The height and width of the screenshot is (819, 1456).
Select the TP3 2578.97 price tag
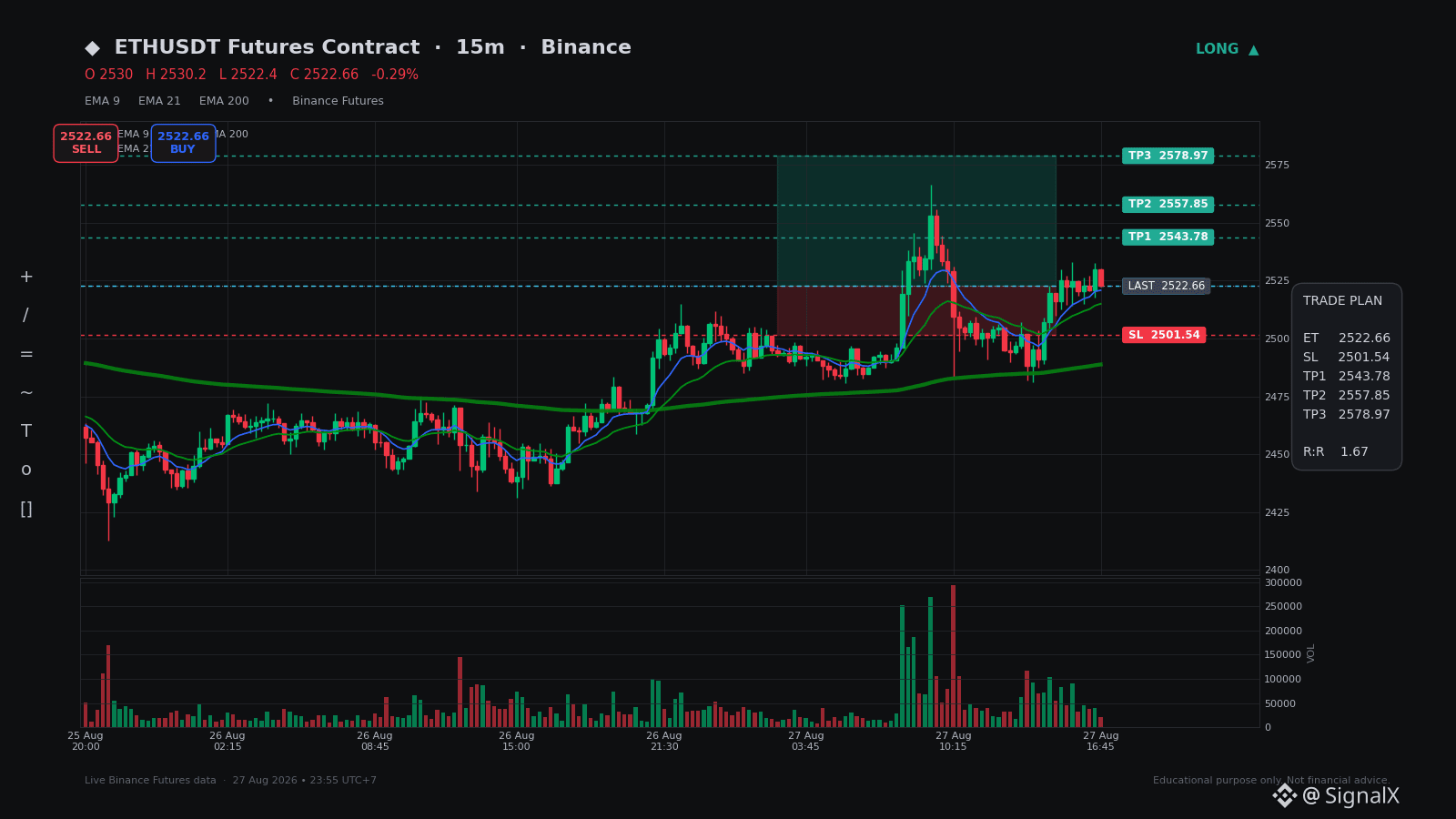point(1168,156)
